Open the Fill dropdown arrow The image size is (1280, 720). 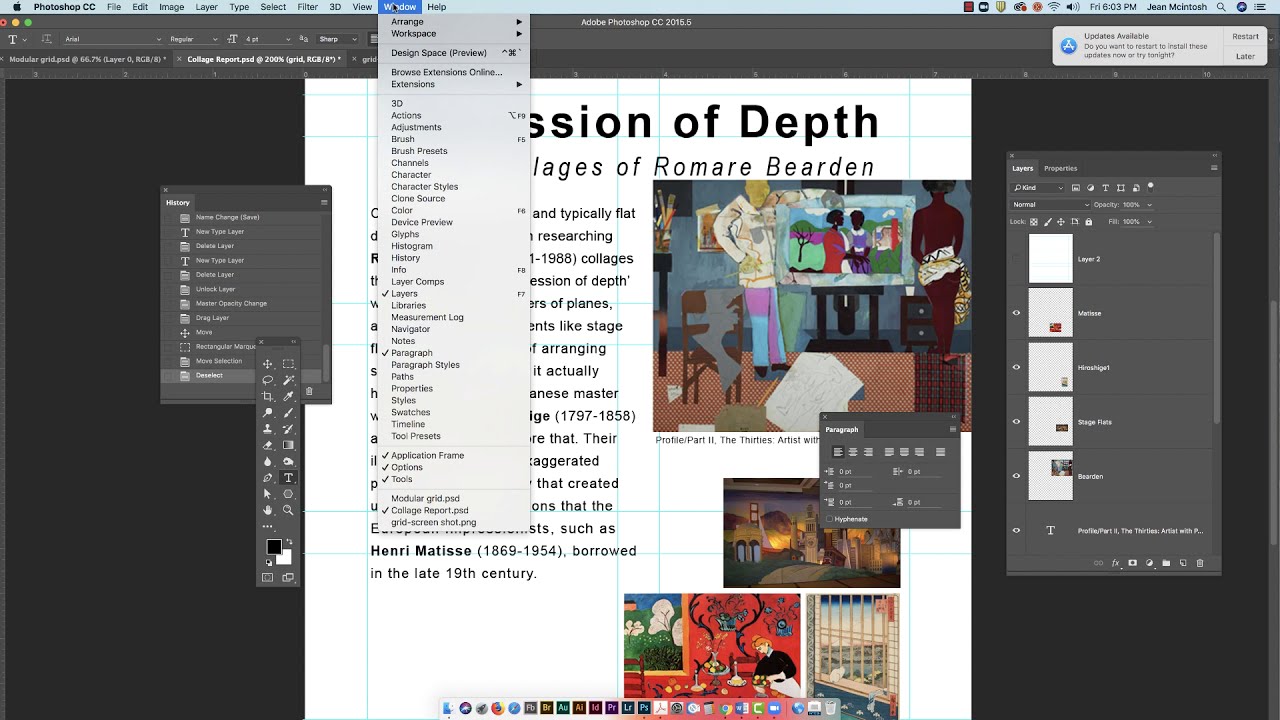tap(1149, 222)
